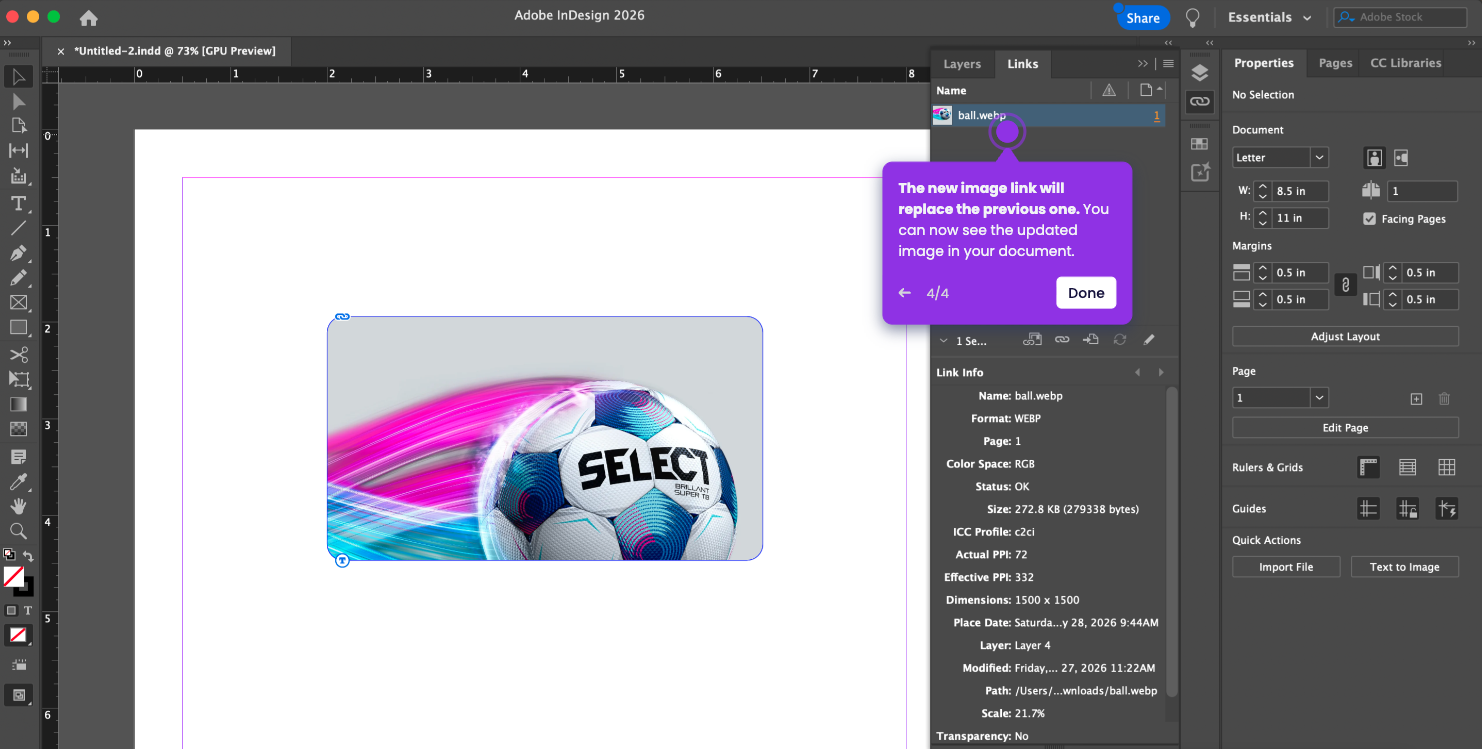Viewport: 1482px width, 749px height.
Task: Select the Line tool
Action: point(18,228)
